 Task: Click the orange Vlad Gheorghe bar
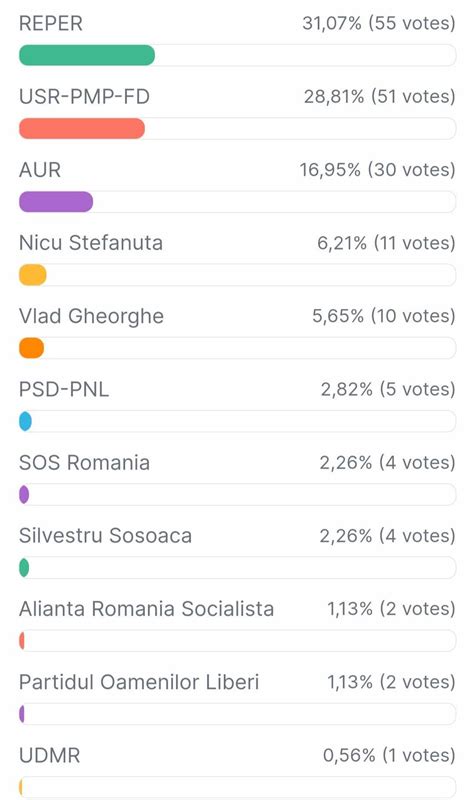(32, 348)
